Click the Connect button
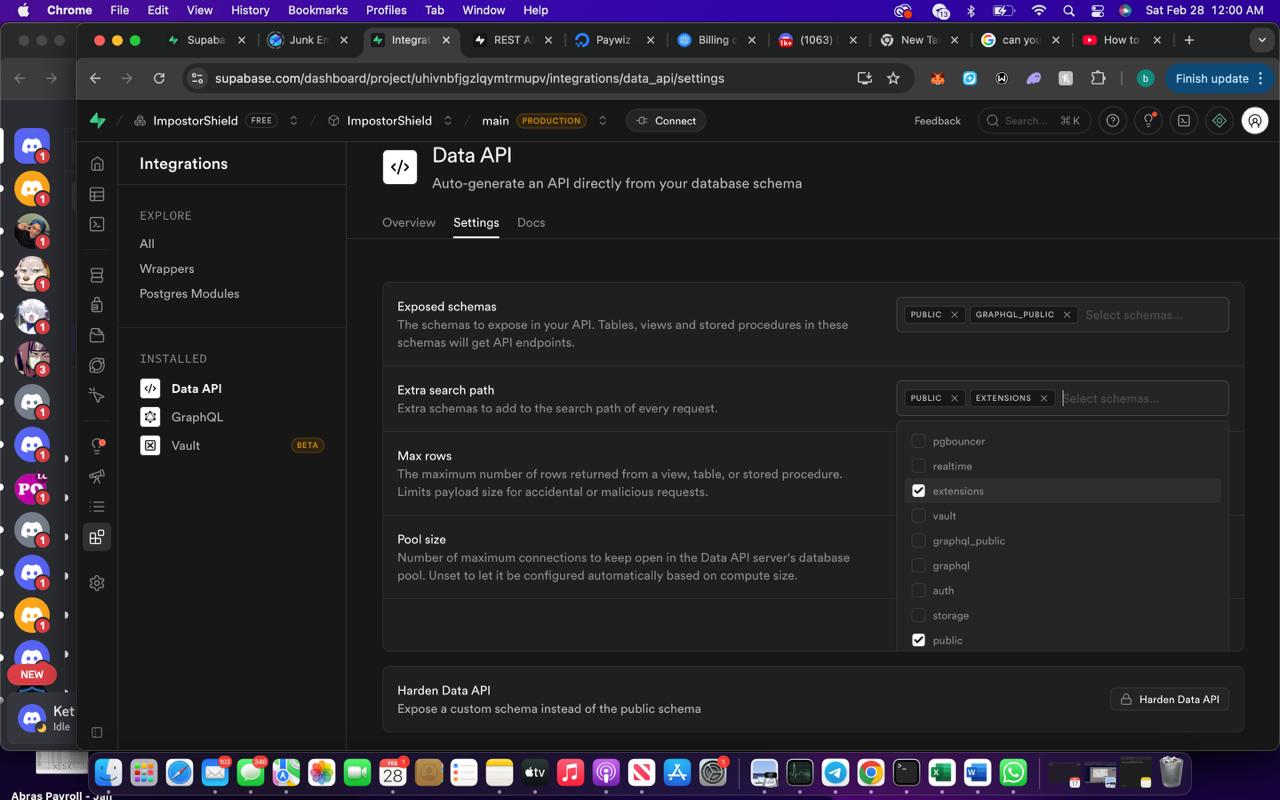This screenshot has height=800, width=1280. coord(666,121)
